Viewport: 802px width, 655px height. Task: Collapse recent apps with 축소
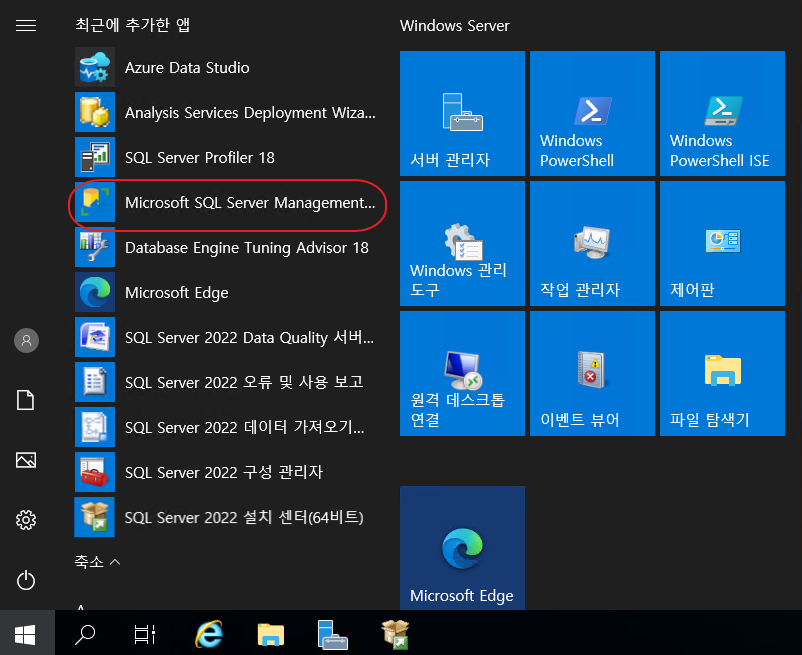[97, 562]
